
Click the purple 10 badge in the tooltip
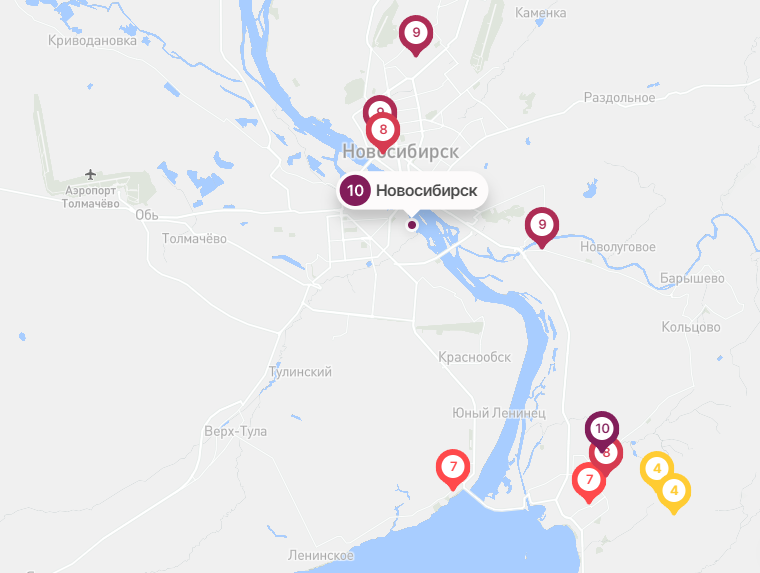coord(355,191)
